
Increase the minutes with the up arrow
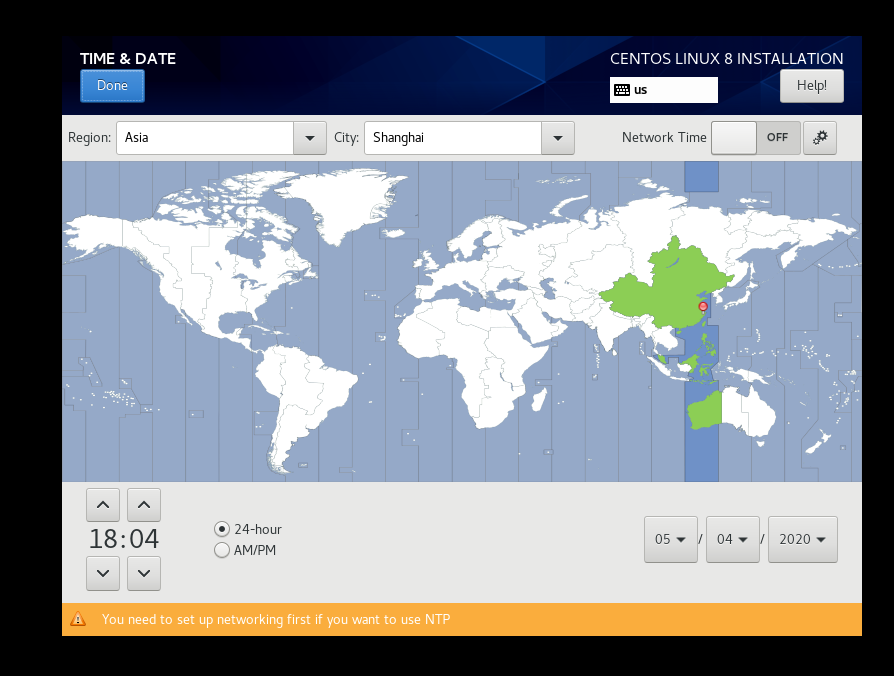coord(144,505)
